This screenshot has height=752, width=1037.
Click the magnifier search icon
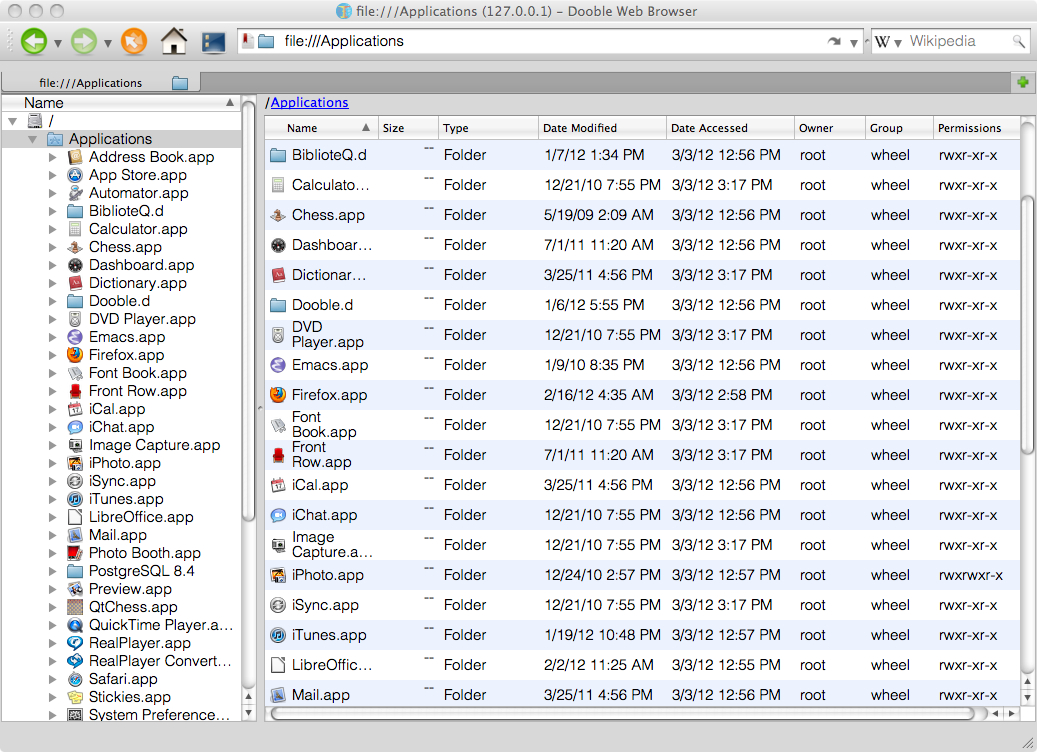(x=1018, y=42)
